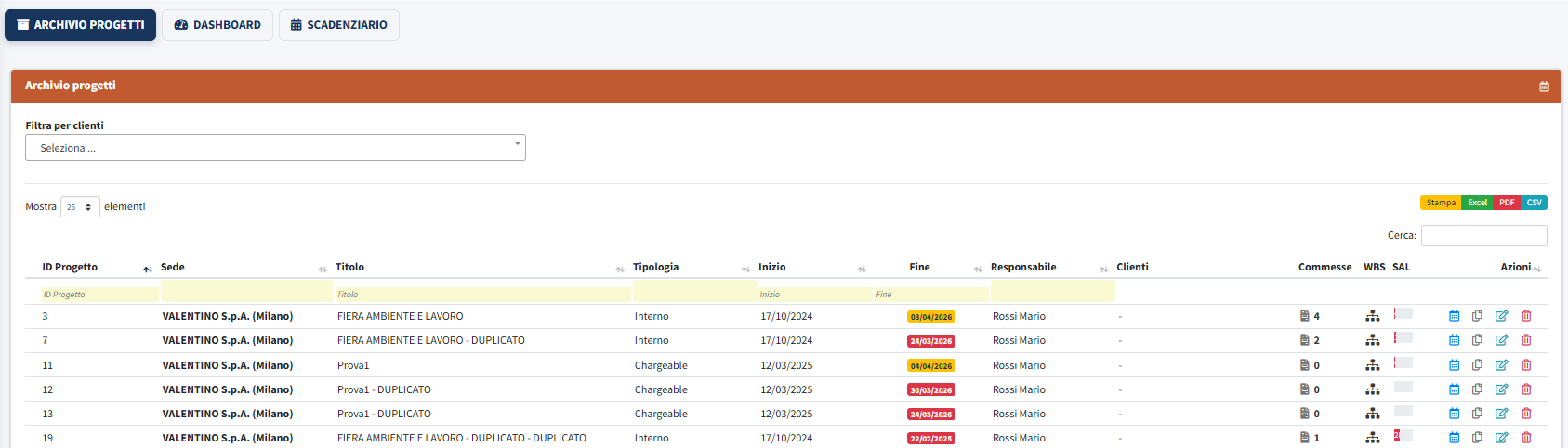Image resolution: width=1568 pixels, height=448 pixels.
Task: Duplicate project 12 with copy icon
Action: coord(1477,389)
